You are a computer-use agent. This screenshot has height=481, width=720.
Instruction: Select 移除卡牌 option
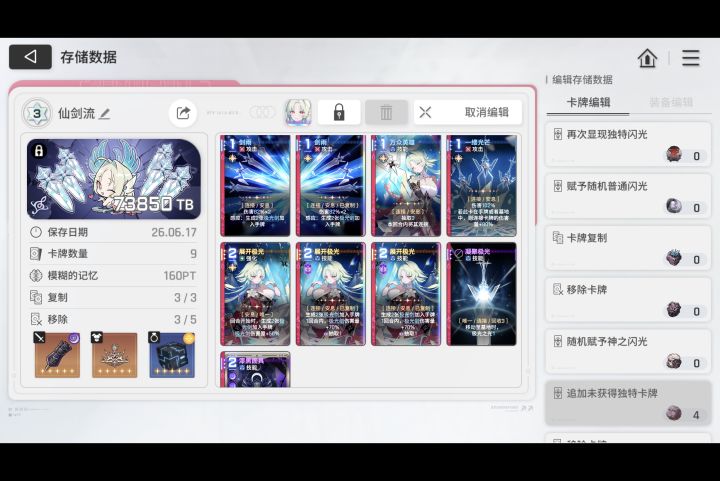click(628, 300)
